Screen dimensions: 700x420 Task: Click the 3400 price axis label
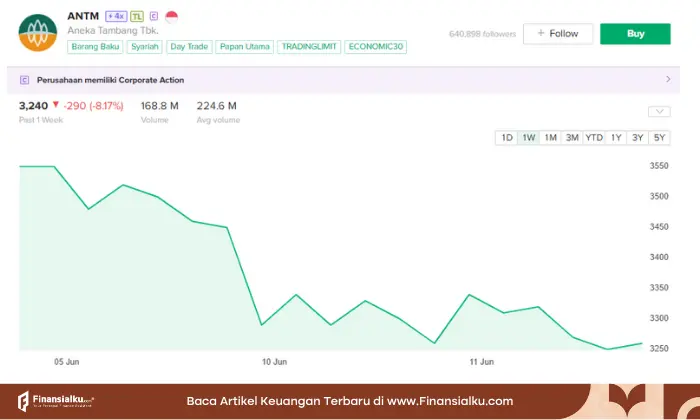659,257
